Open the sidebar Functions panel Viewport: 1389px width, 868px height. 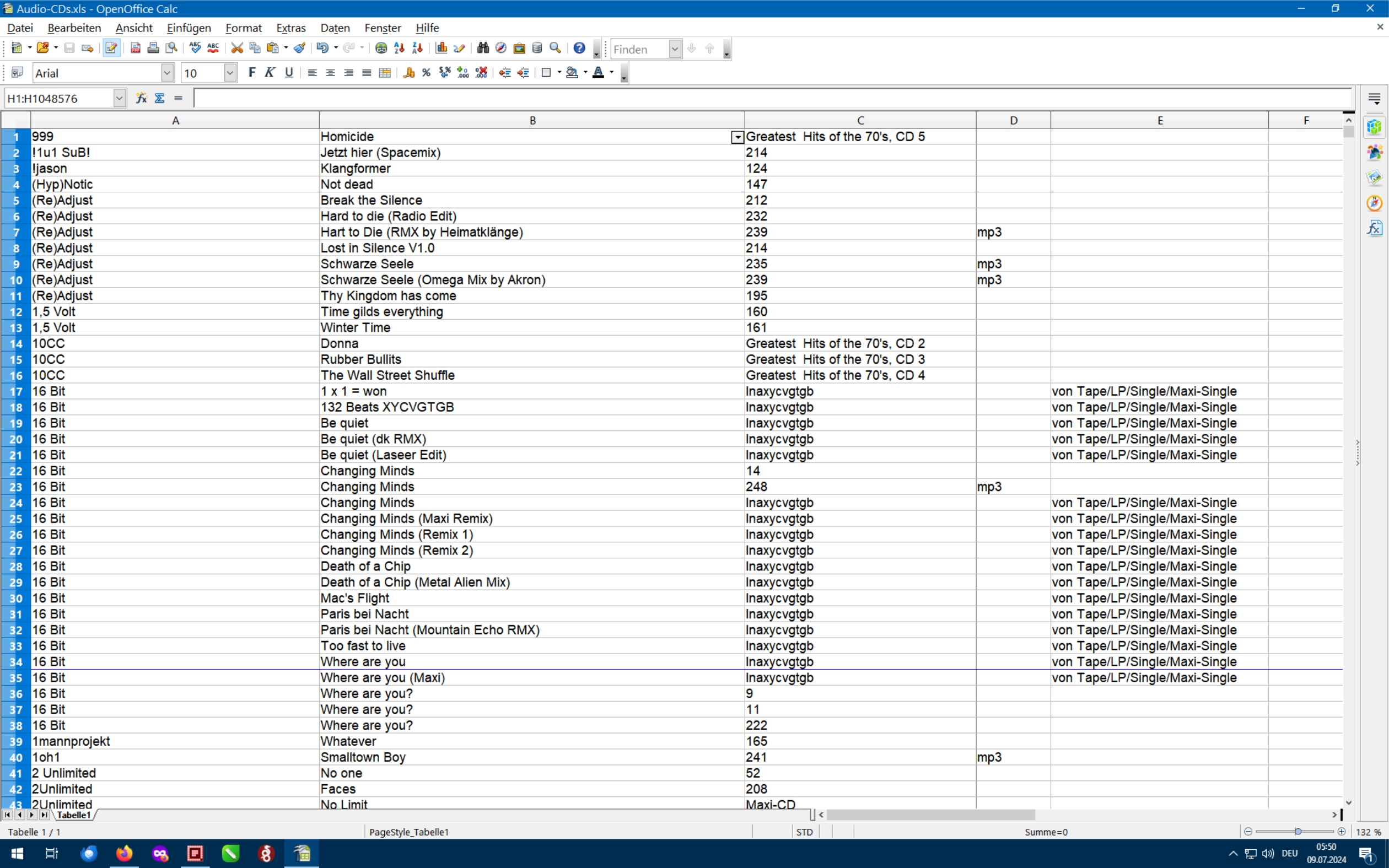[x=1374, y=228]
